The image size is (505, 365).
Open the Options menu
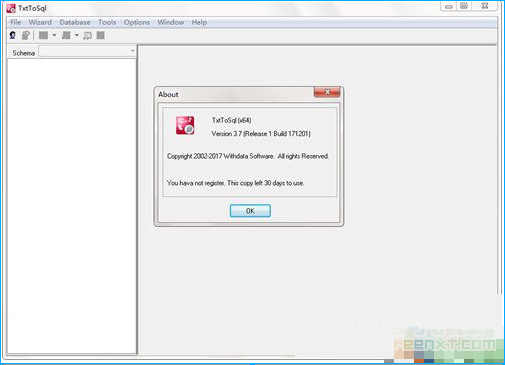pos(137,22)
